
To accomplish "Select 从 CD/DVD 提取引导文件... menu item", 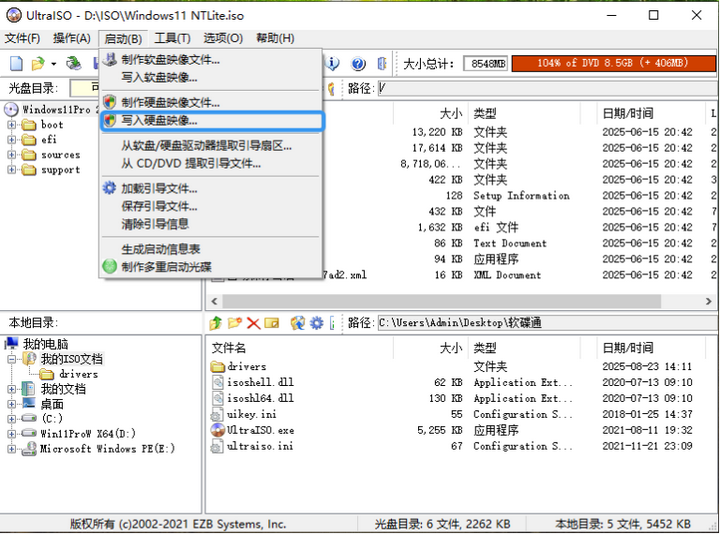I will click(x=211, y=163).
